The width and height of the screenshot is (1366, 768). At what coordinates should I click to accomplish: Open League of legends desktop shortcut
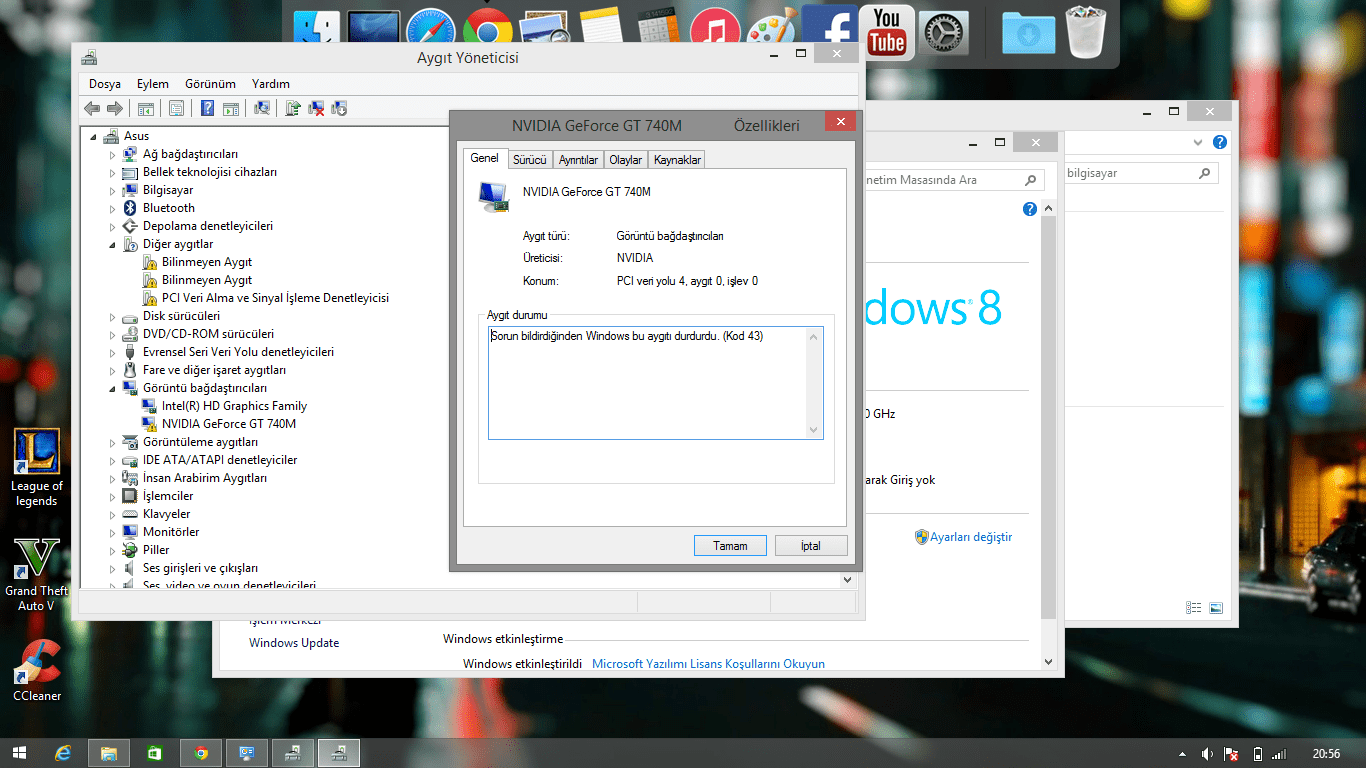point(37,468)
